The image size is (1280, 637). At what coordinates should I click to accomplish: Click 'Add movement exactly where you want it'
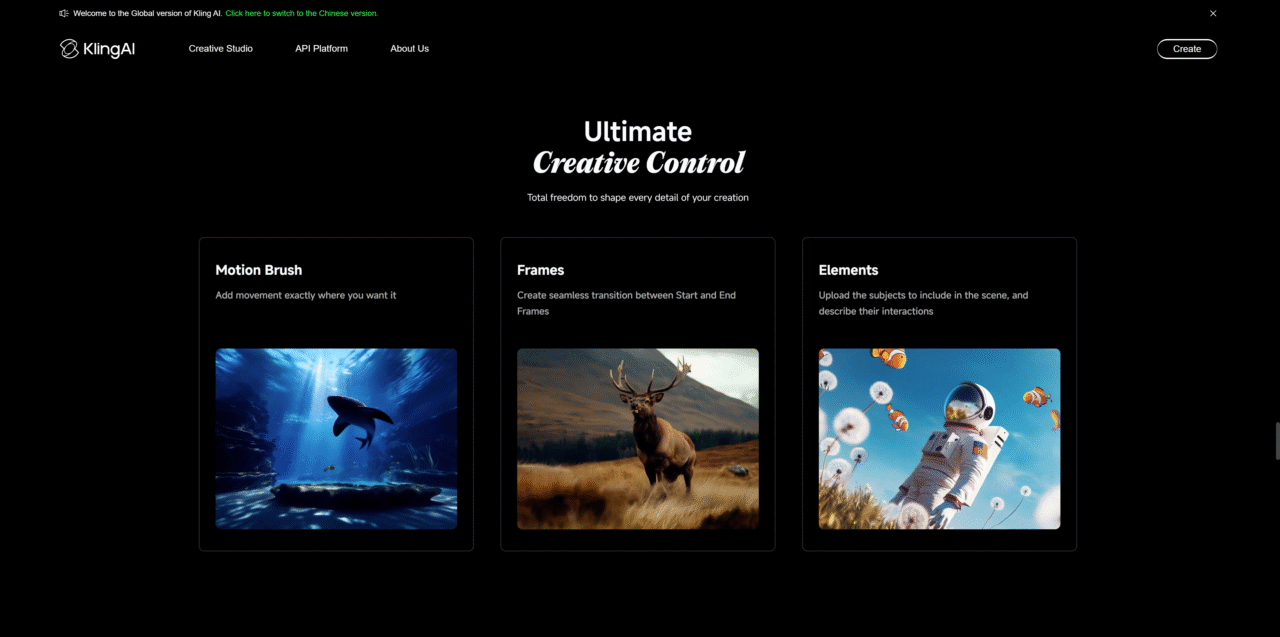point(306,295)
